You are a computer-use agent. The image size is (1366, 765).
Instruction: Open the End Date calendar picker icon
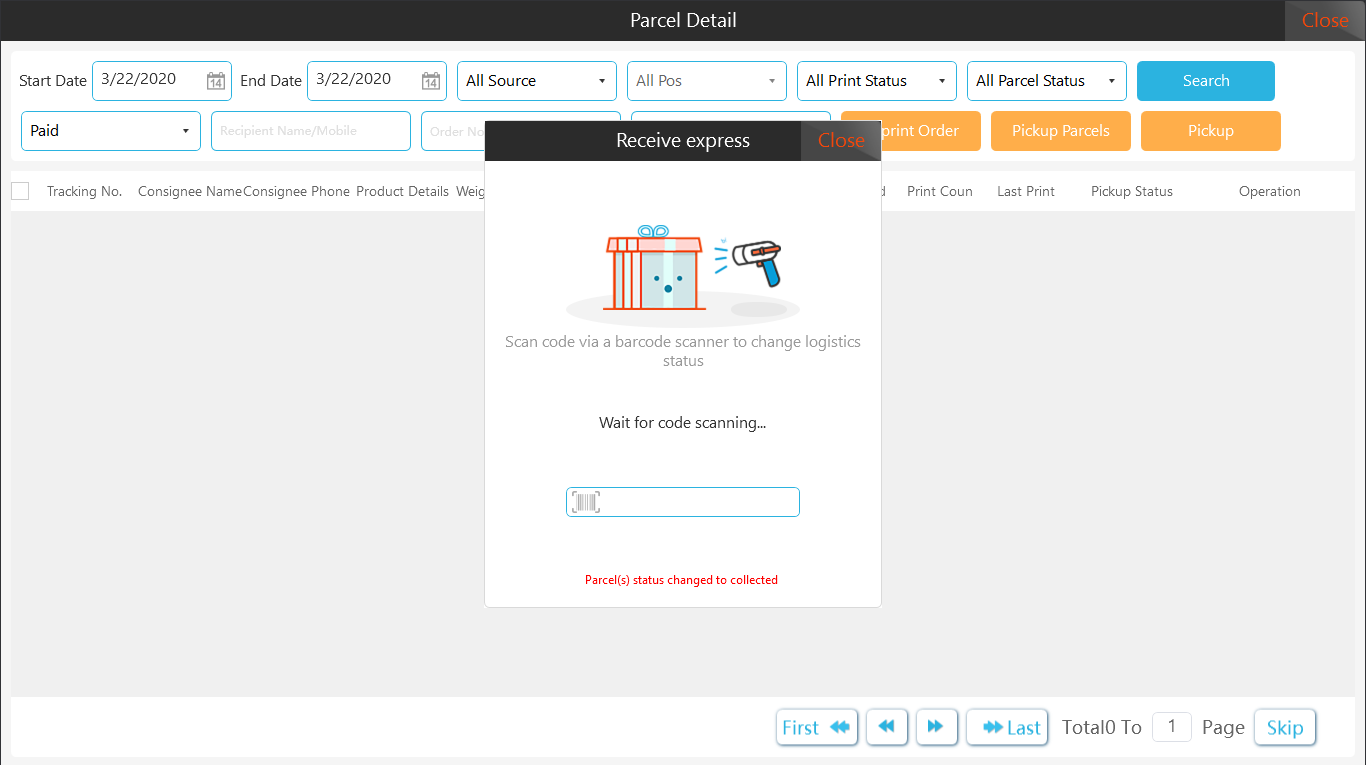[430, 81]
